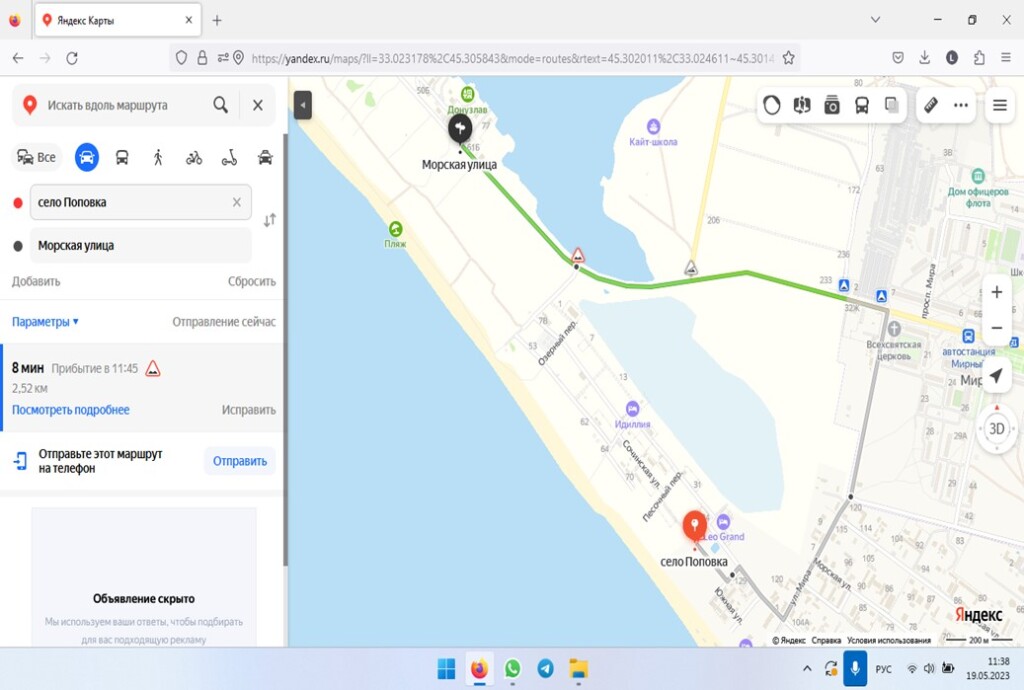
Task: Select the 8 мин route card
Action: [x=142, y=388]
